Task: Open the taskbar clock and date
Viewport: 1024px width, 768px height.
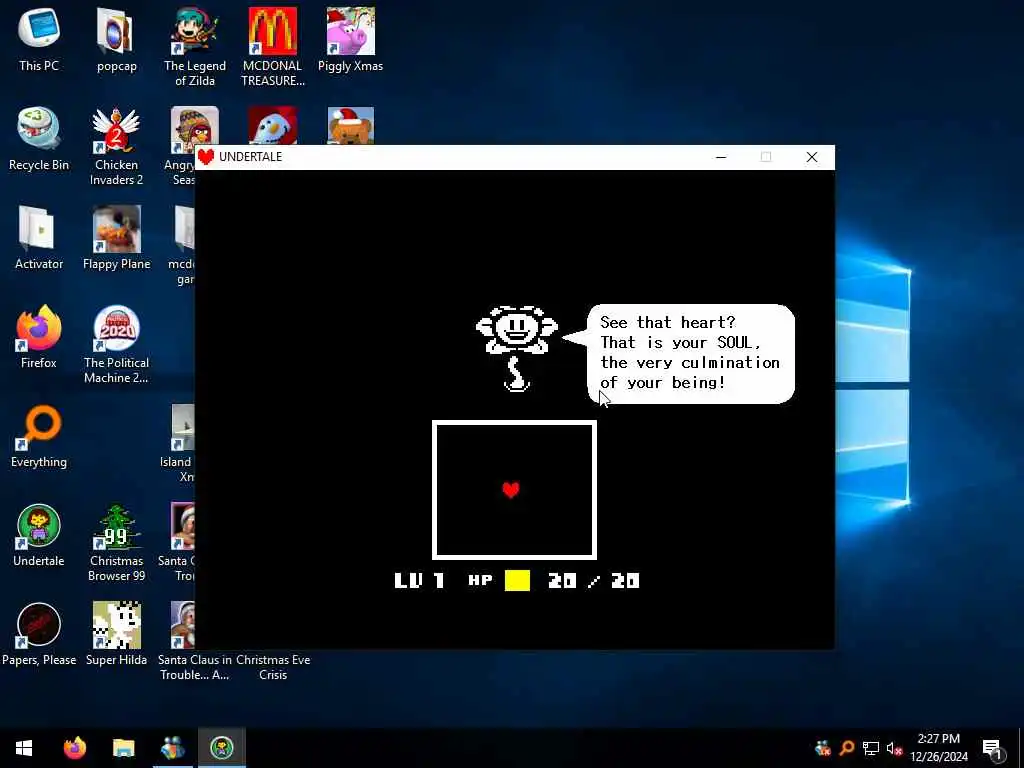Action: [x=938, y=748]
